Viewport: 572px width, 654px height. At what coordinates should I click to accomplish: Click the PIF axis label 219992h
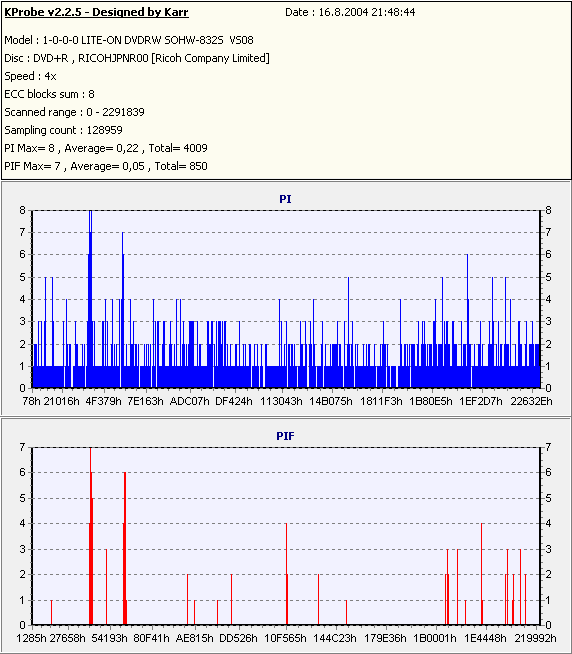(535, 638)
